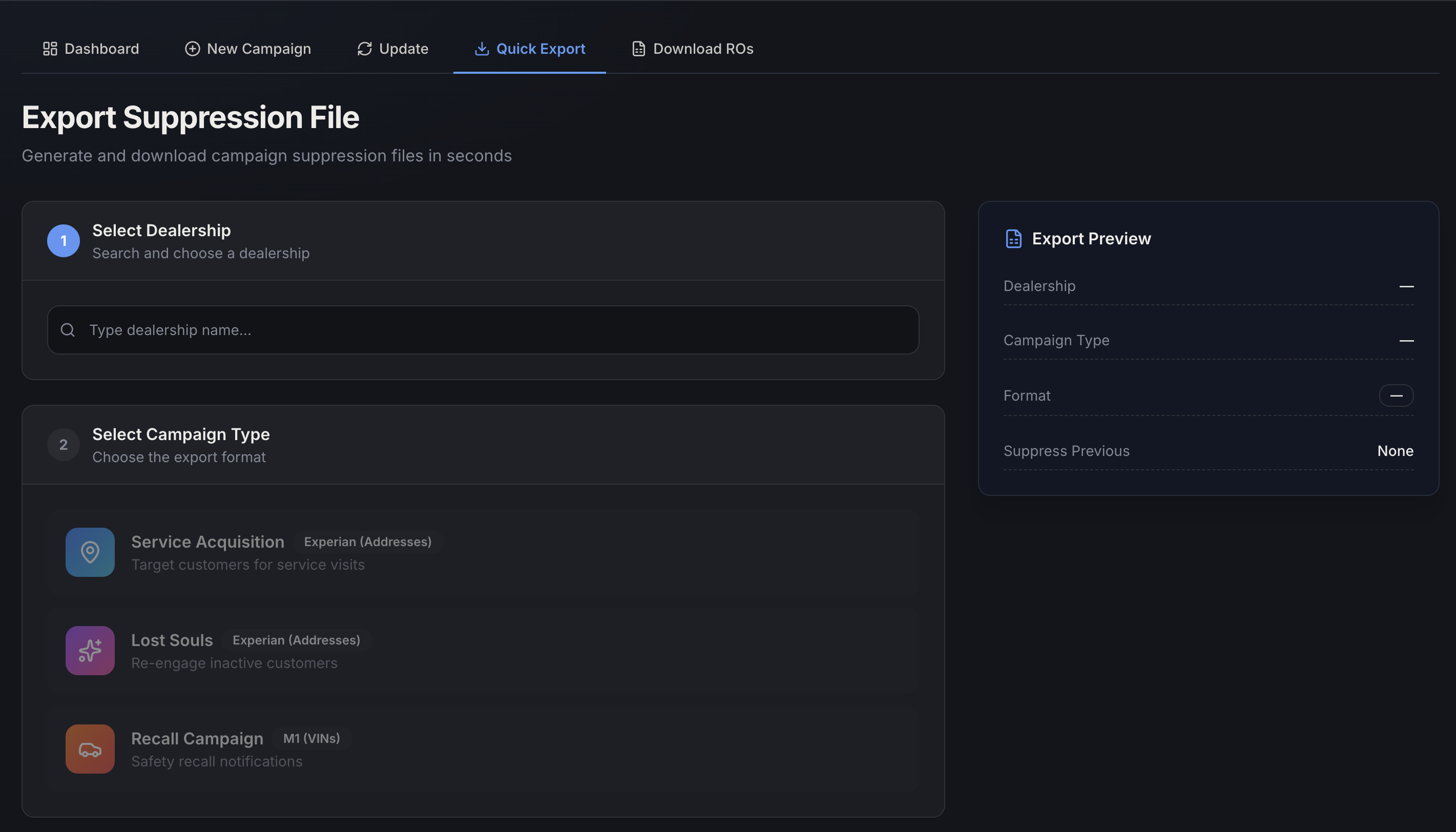Click the Experian (Addresses) badge on Lost Souls
This screenshot has height=832, width=1456.
[297, 640]
